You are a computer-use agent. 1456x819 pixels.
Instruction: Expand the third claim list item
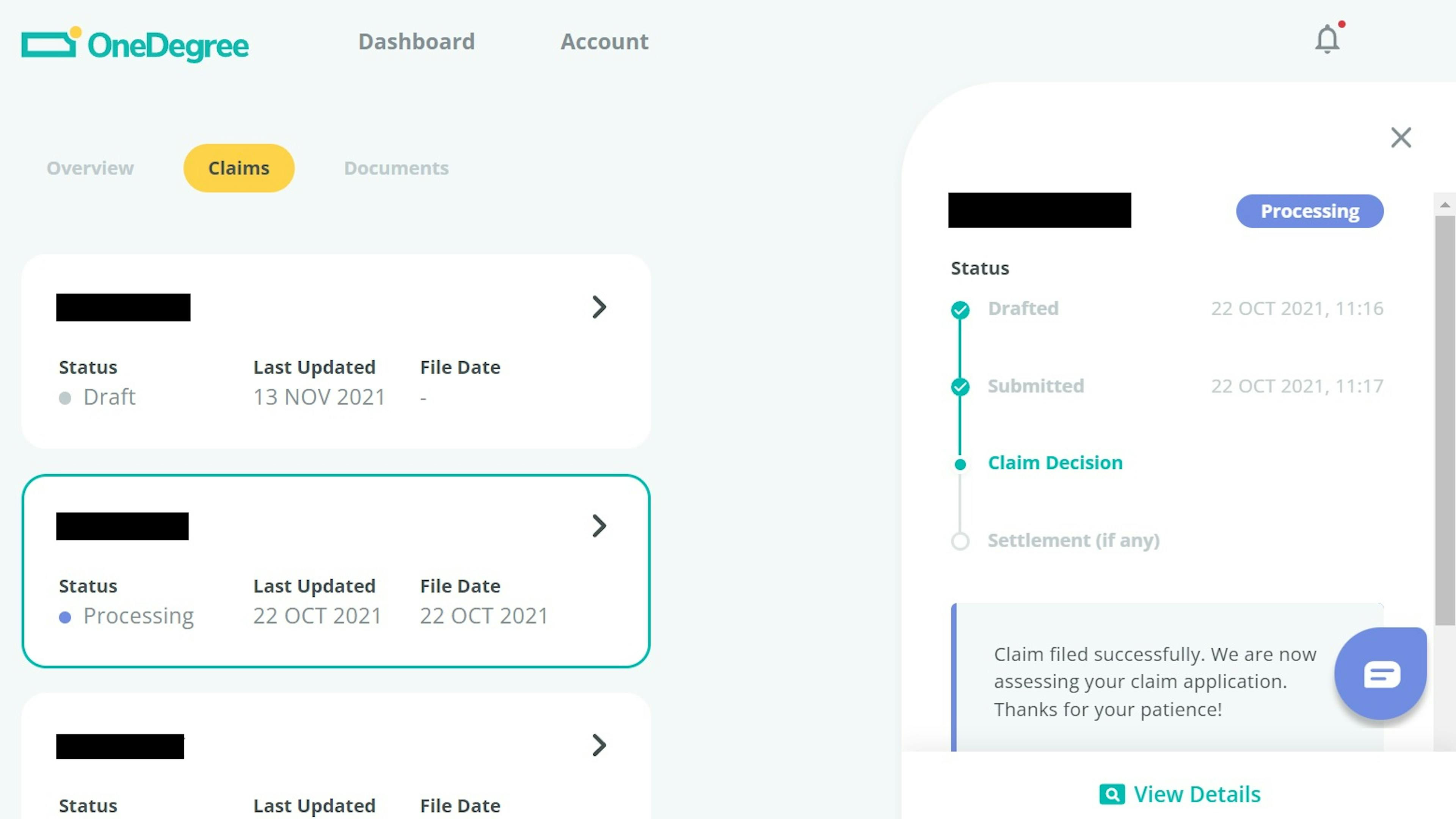point(598,743)
